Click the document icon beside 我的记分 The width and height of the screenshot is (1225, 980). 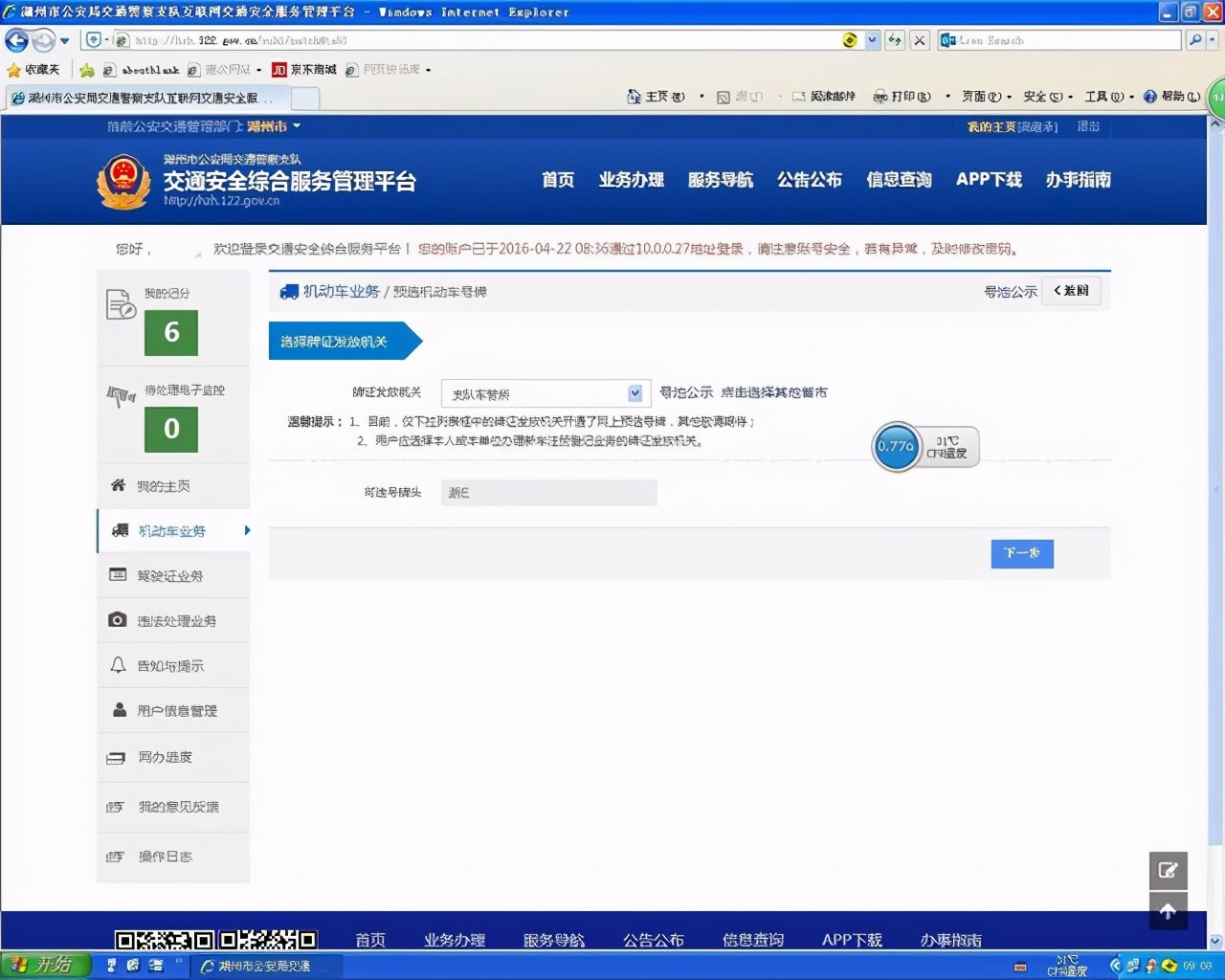pos(121,304)
